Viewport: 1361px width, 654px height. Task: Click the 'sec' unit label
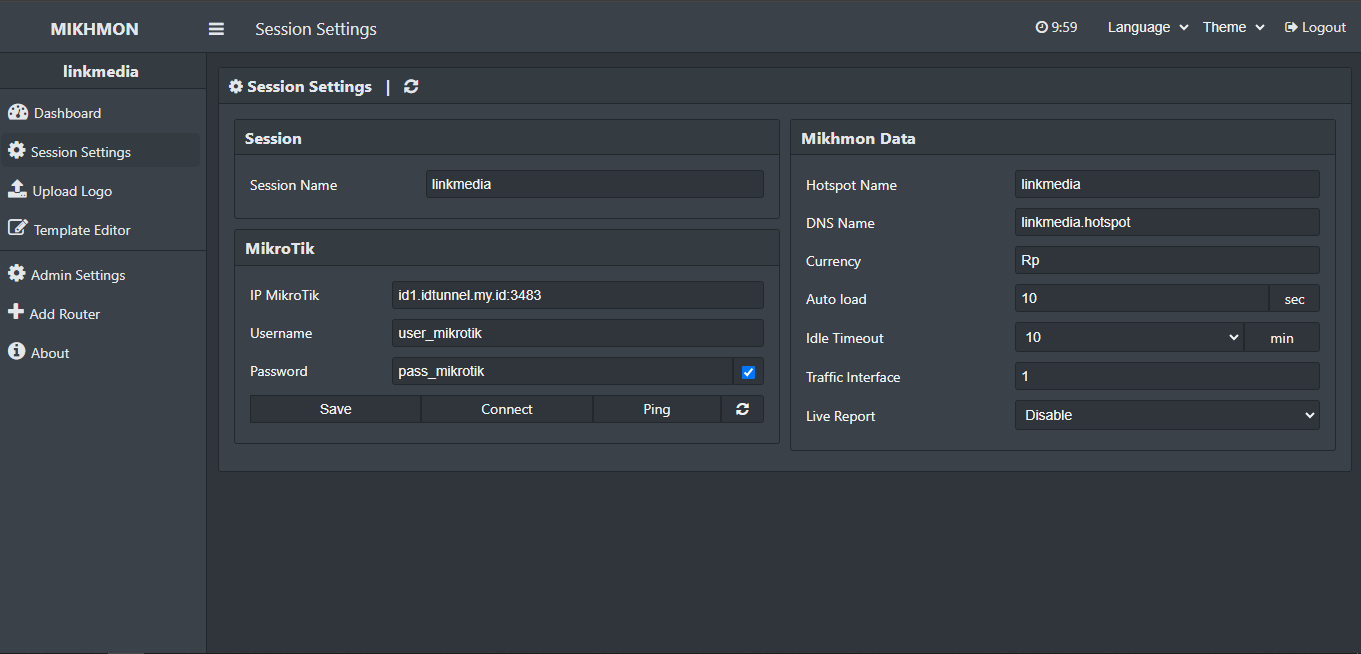click(x=1295, y=299)
